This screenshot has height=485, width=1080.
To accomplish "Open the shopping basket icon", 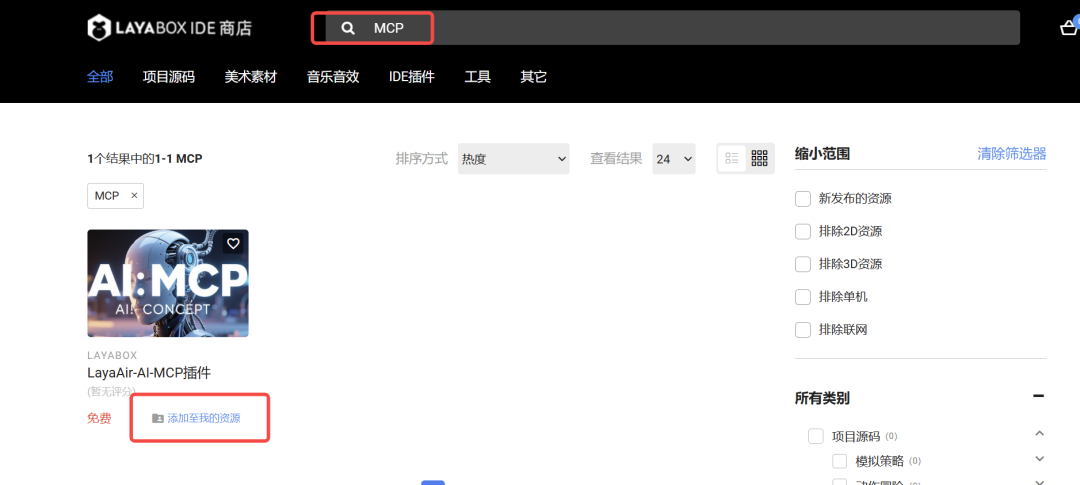I will tap(1069, 28).
